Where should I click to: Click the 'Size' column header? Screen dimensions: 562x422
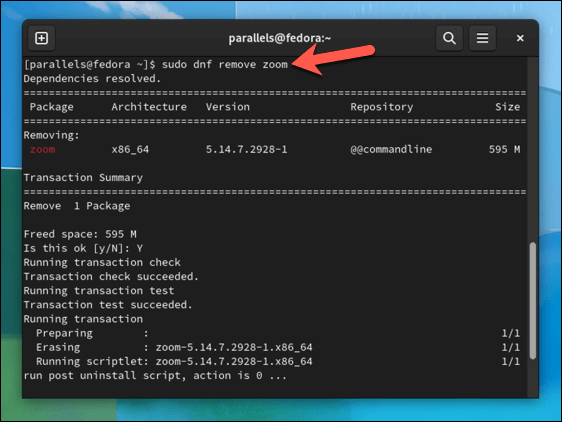click(x=508, y=107)
